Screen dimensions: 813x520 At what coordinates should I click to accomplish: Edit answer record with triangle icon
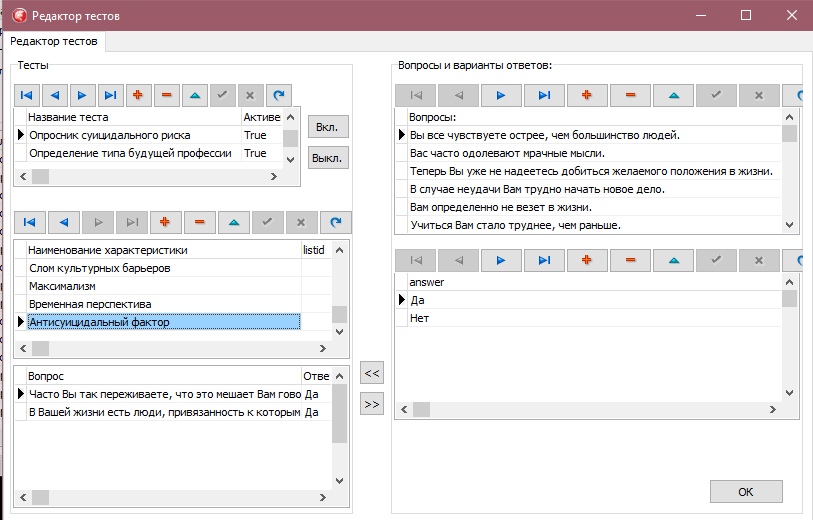(674, 260)
